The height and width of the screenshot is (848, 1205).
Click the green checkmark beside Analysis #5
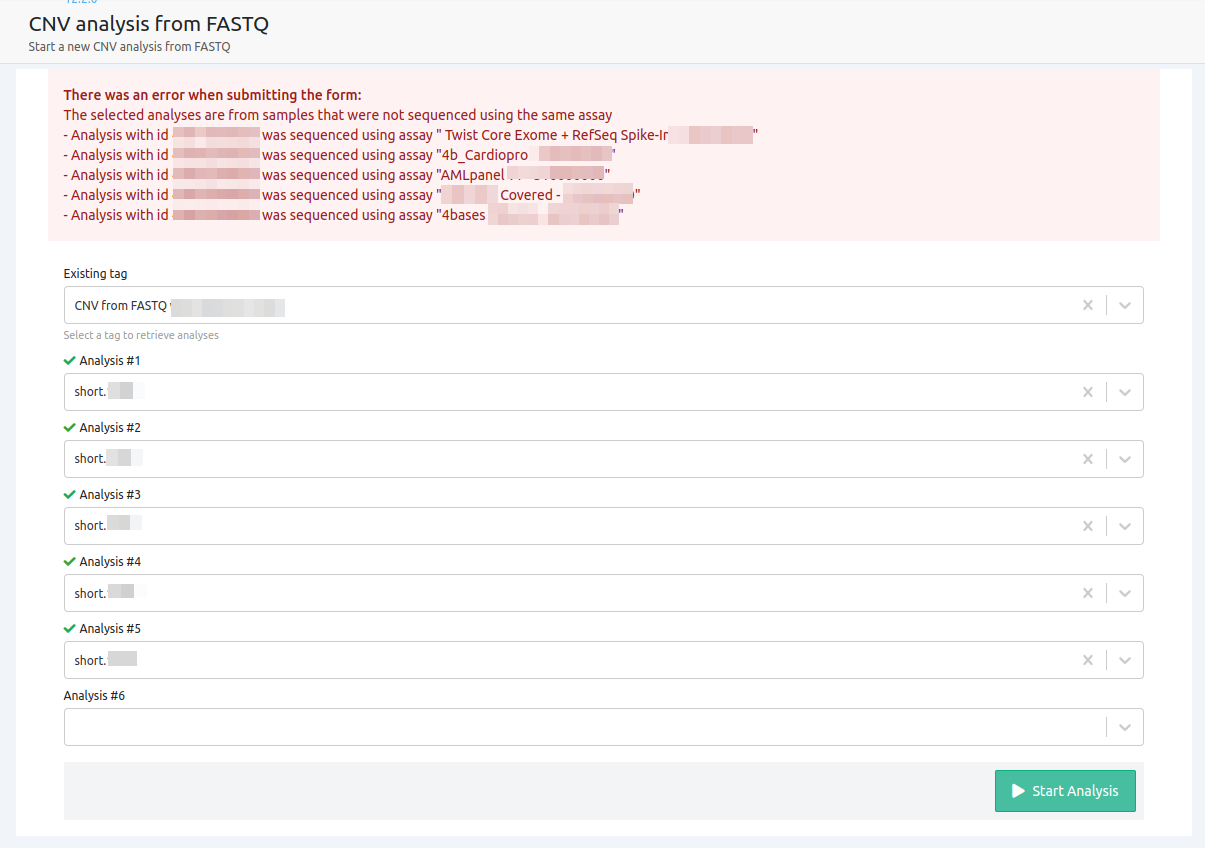pos(69,629)
